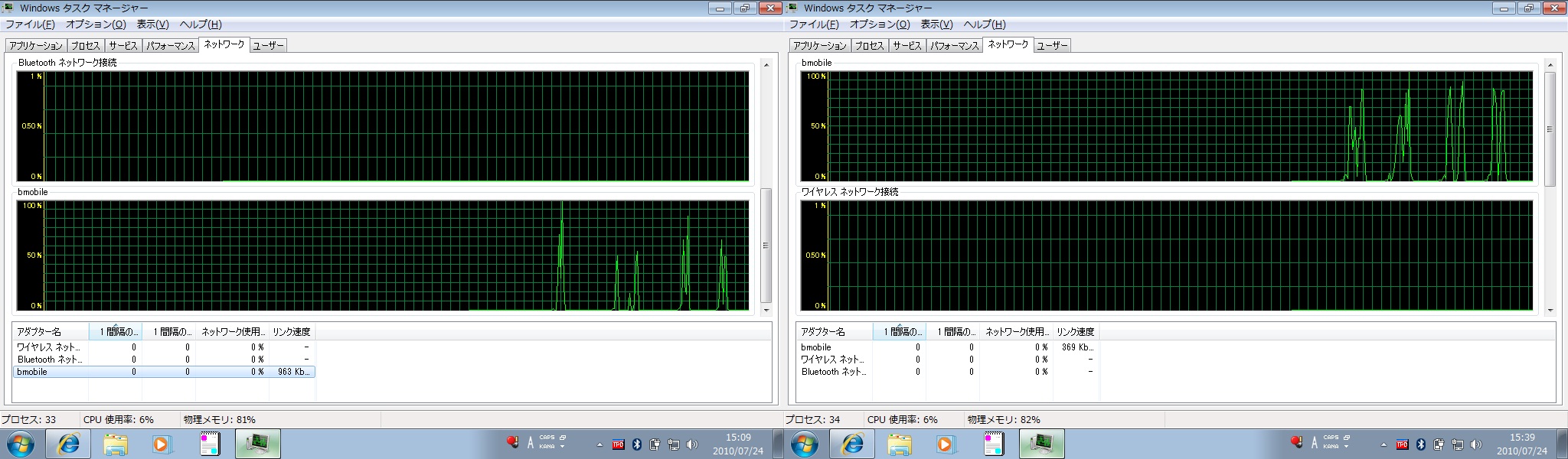Image resolution: width=1568 pixels, height=459 pixels.
Task: Select ワイヤレス ネット adapter row in left Task Manager
Action: coord(164,347)
